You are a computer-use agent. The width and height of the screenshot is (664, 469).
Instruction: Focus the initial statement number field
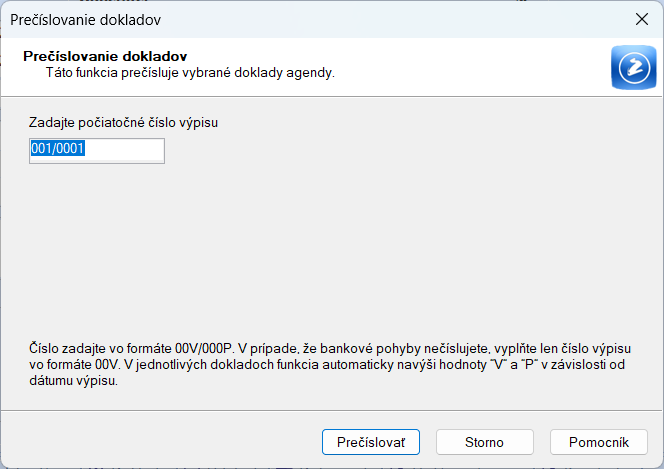tap(97, 150)
